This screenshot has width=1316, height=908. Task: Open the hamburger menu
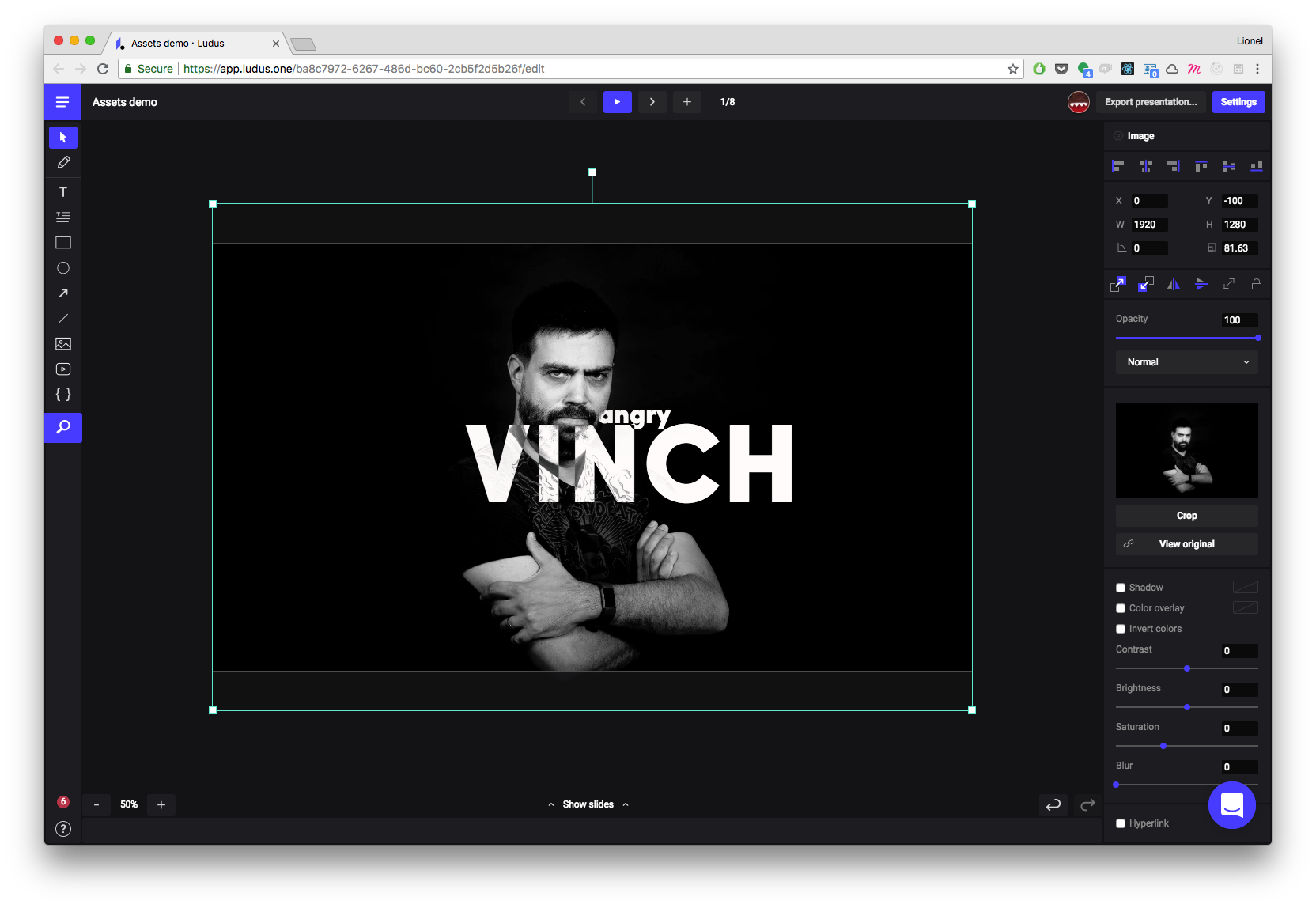point(62,101)
